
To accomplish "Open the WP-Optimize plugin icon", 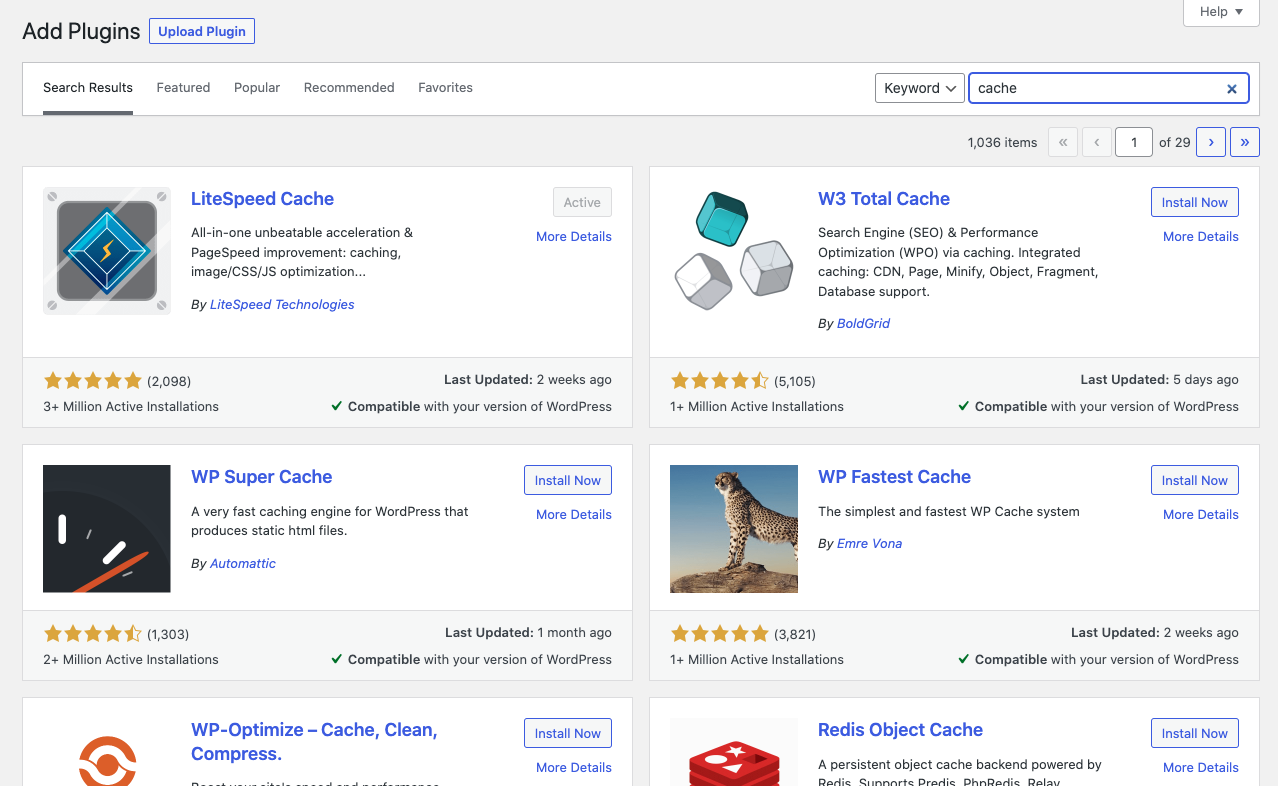I will [x=107, y=760].
